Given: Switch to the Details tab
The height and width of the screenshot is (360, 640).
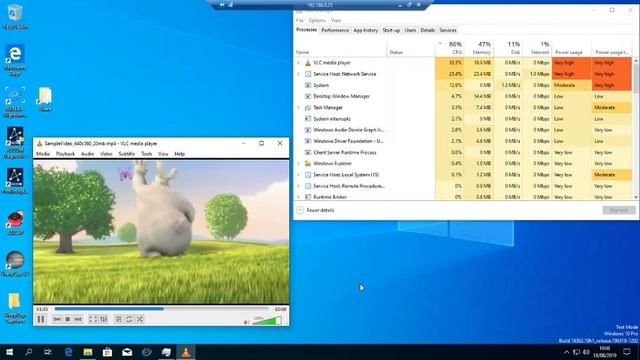Looking at the screenshot, I should point(427,30).
